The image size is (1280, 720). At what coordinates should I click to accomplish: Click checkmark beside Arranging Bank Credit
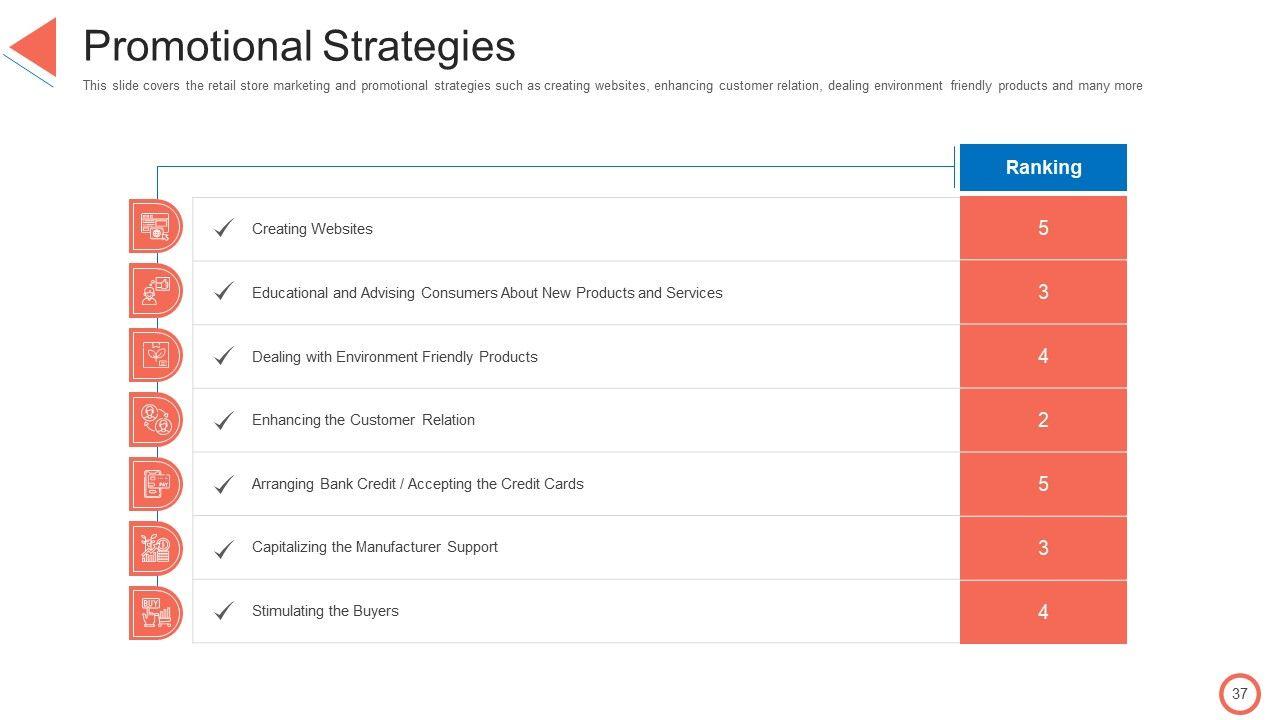tap(224, 484)
